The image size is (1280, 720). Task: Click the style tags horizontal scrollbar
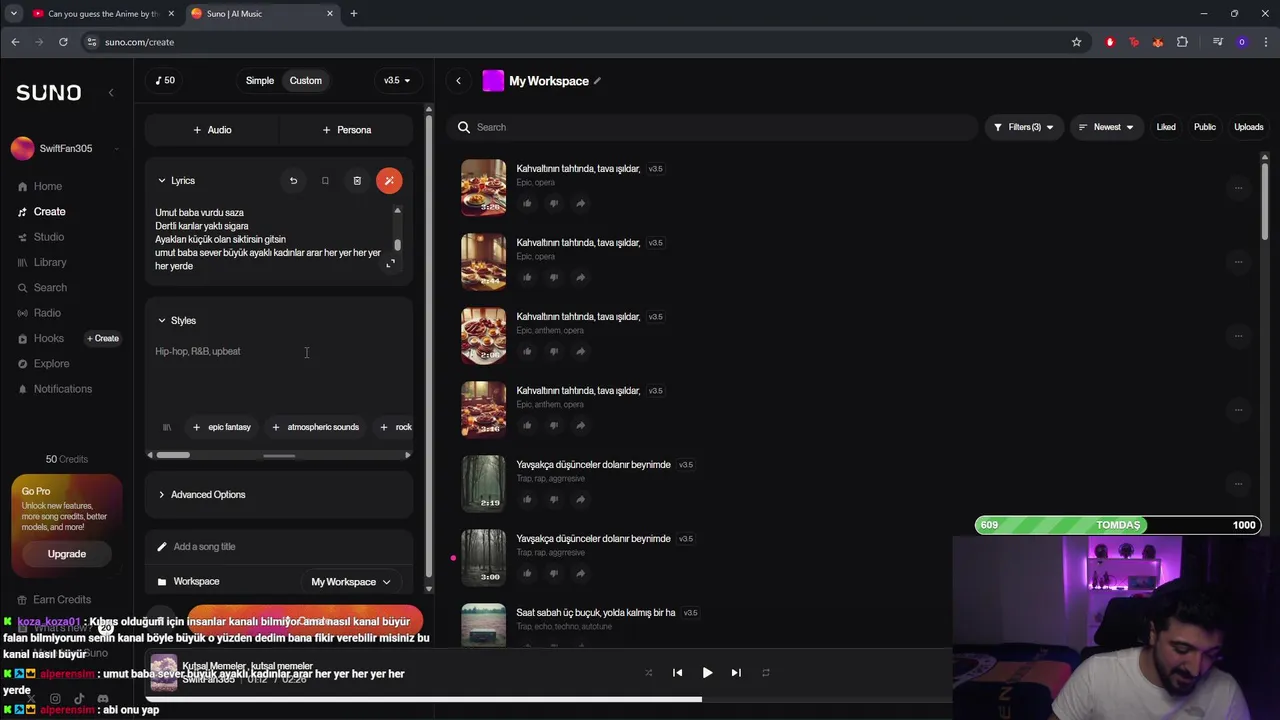click(172, 455)
